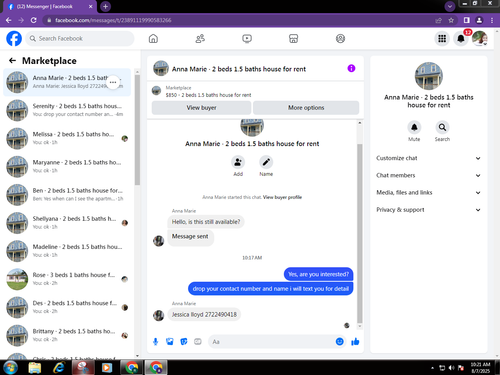Screen dimensions: 500x375
Task: Open the Friends icon in top navigation
Action: pos(200,39)
